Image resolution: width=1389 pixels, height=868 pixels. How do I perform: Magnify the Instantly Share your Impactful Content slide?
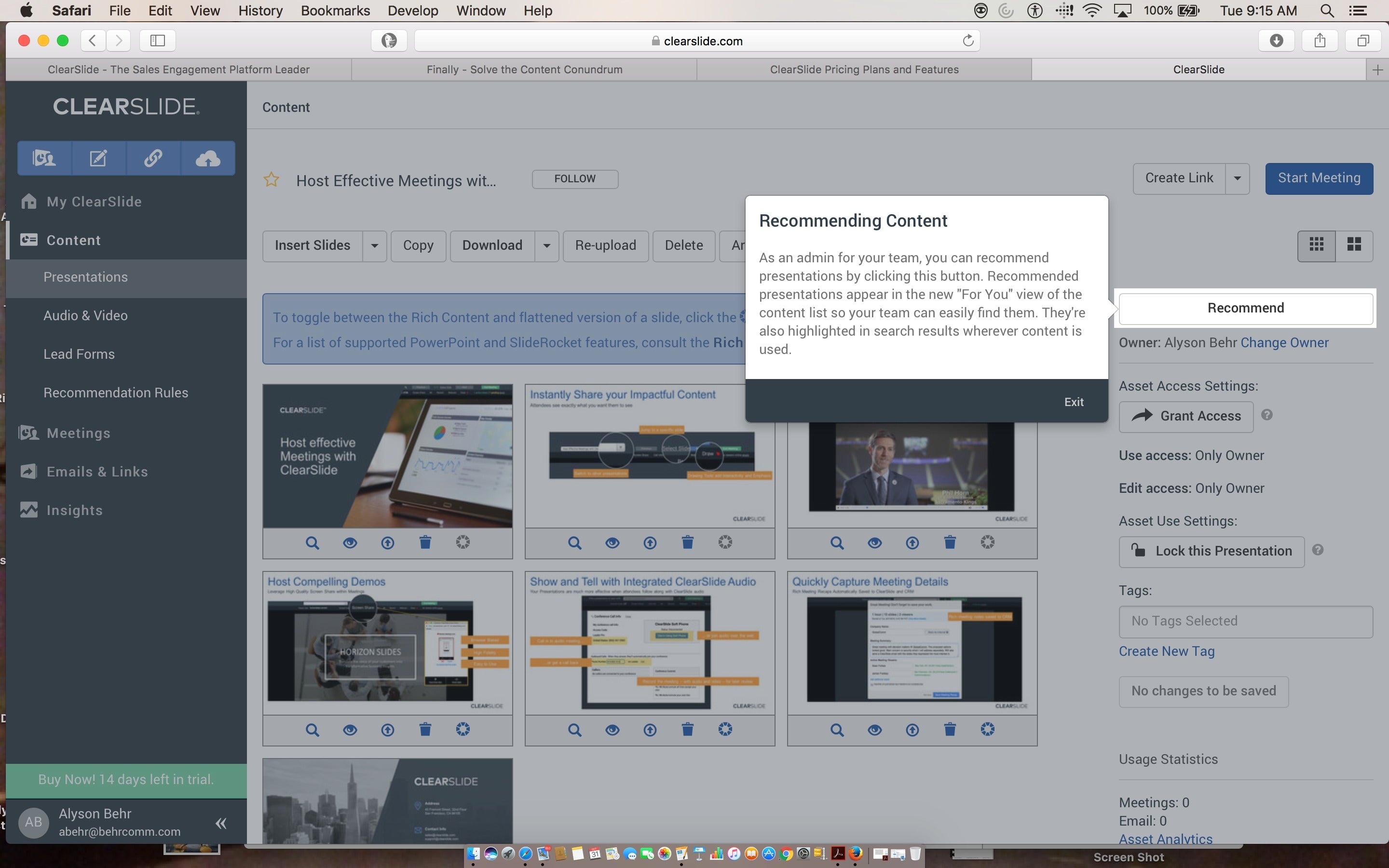tap(574, 542)
